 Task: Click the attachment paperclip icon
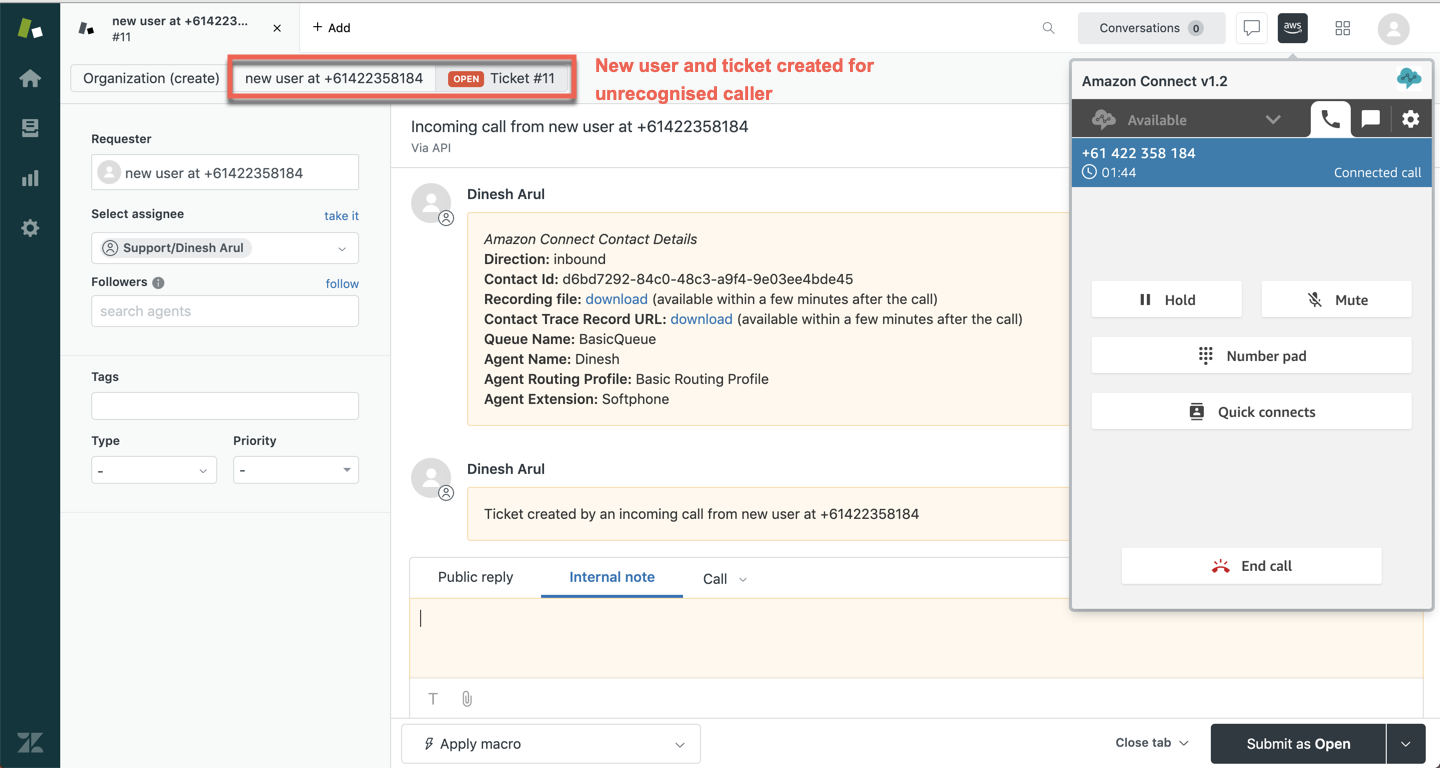467,699
